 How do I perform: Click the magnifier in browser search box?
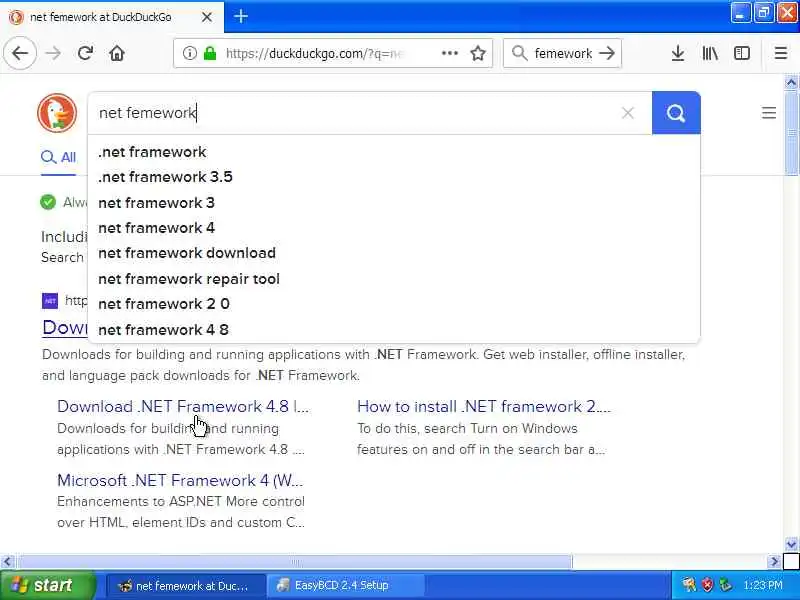pos(519,53)
